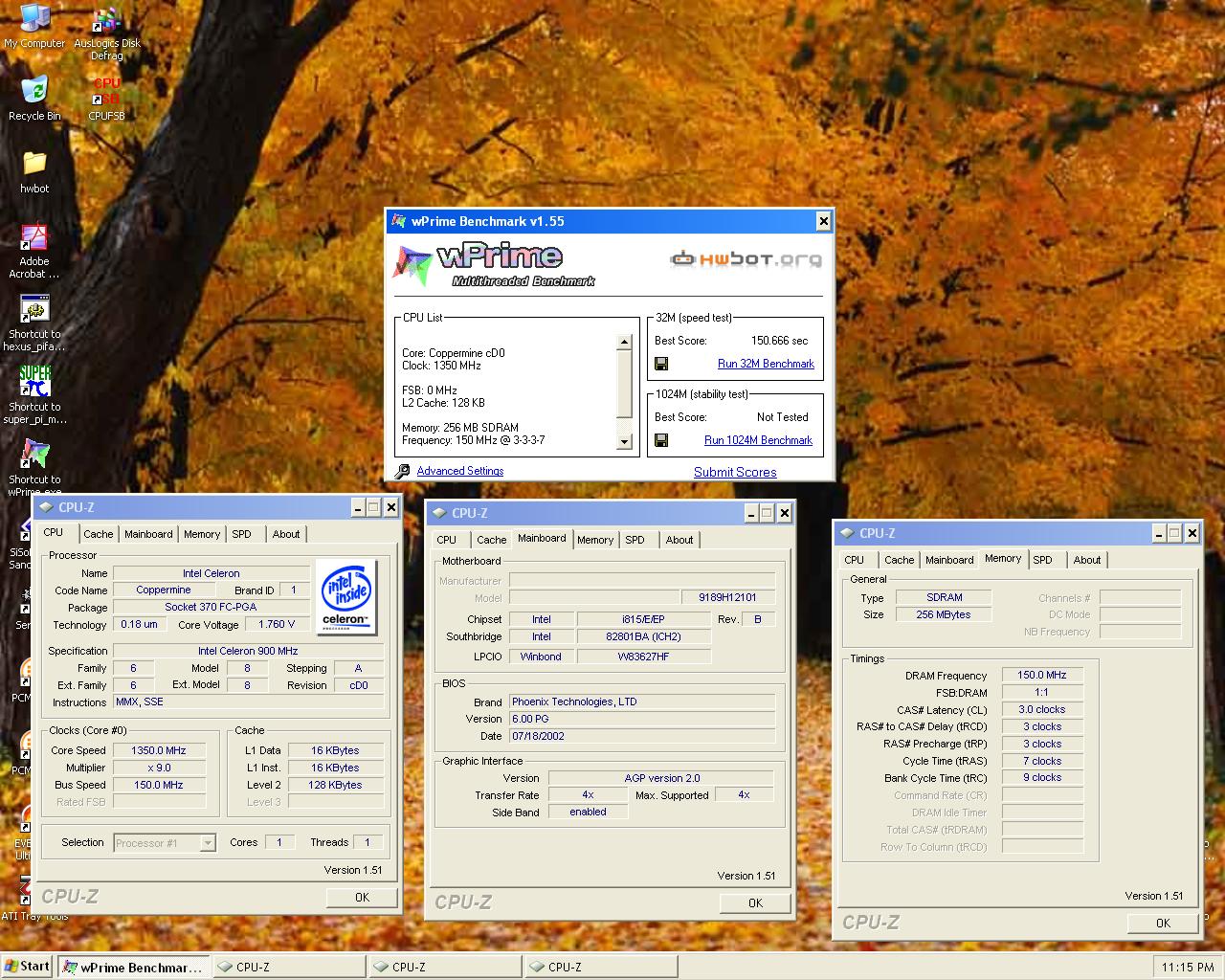Open About tab in the CPU tab CPU-Z window
This screenshot has width=1225, height=980.
click(x=286, y=534)
